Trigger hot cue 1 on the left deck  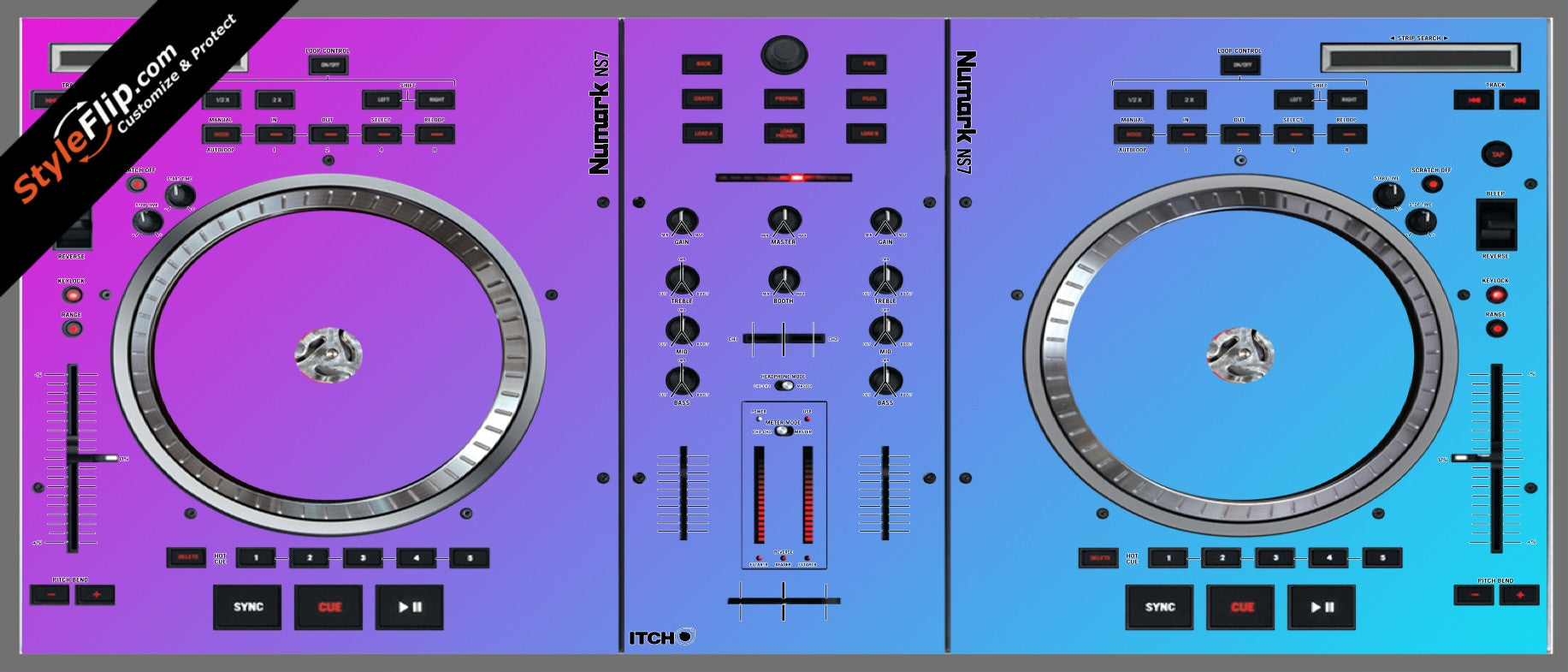256,558
